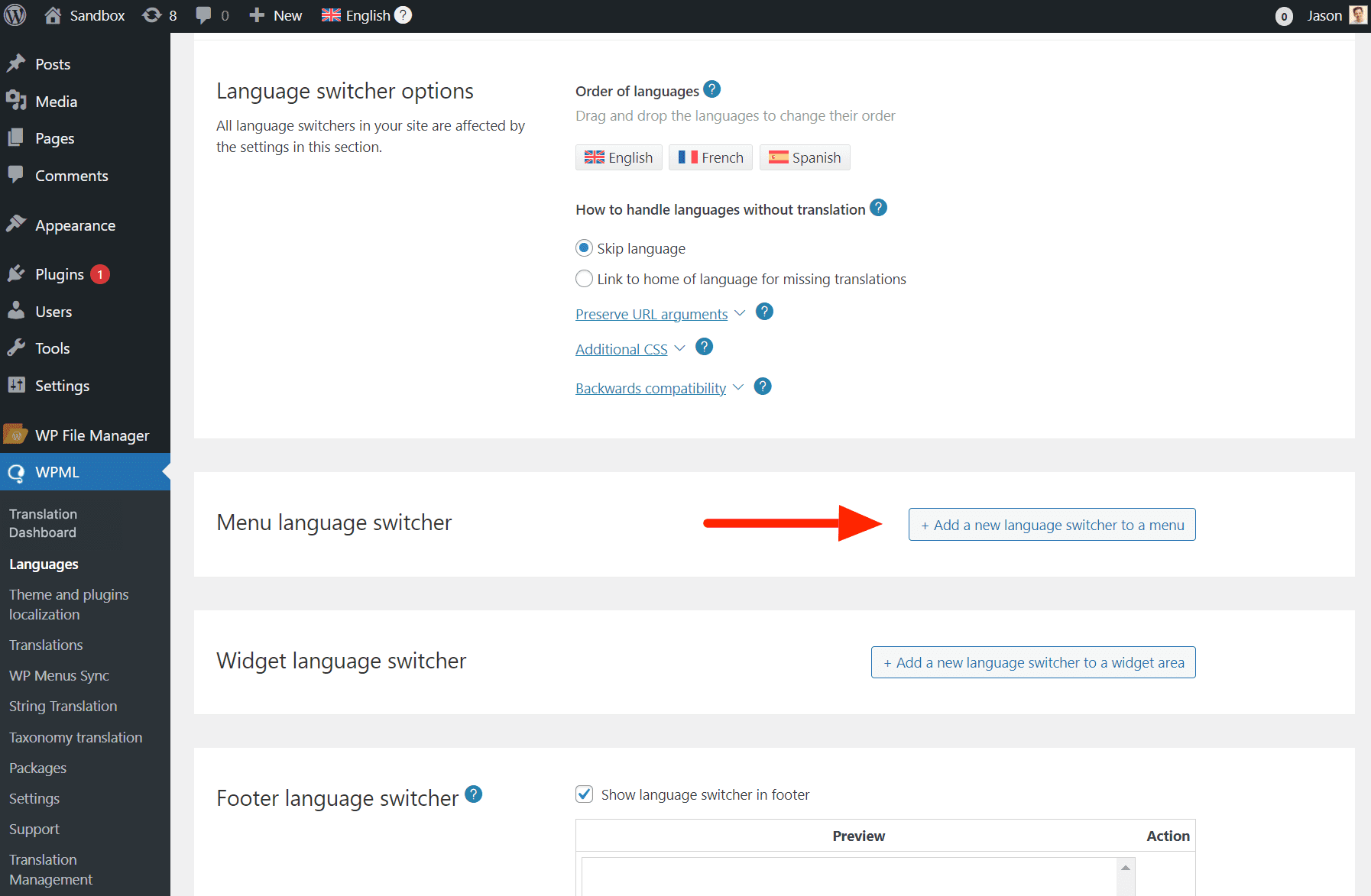Screen dimensions: 1371x896
Task: Click the WPML logo icon
Action: point(16,473)
